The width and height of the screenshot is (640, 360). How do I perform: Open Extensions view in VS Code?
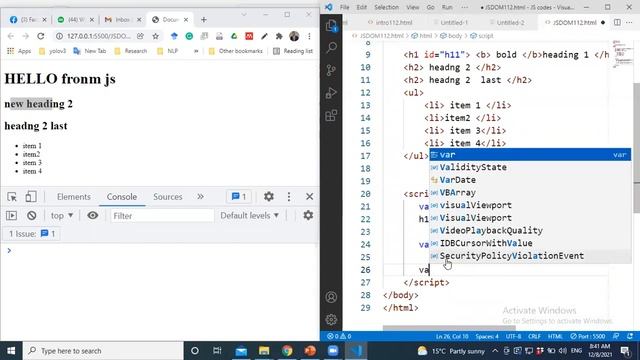pyautogui.click(x=331, y=116)
